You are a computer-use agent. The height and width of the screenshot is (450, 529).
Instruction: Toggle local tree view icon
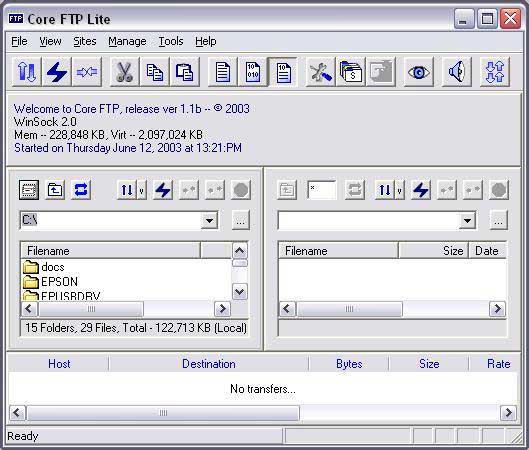point(29,190)
